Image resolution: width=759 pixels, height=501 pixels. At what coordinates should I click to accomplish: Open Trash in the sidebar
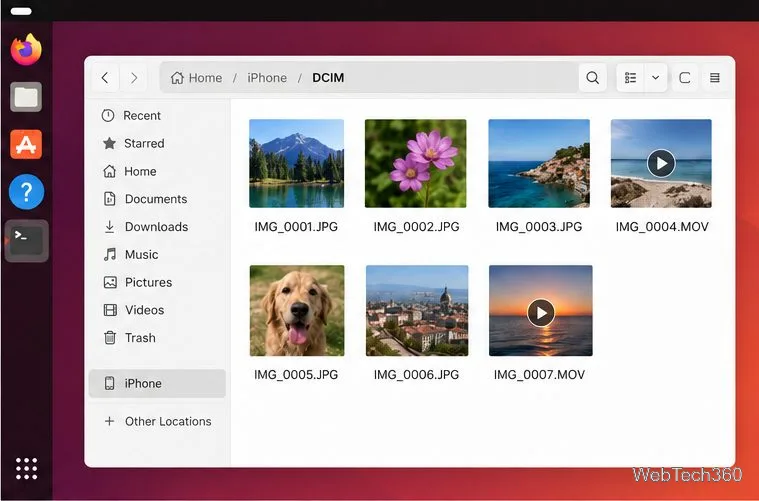(157, 337)
